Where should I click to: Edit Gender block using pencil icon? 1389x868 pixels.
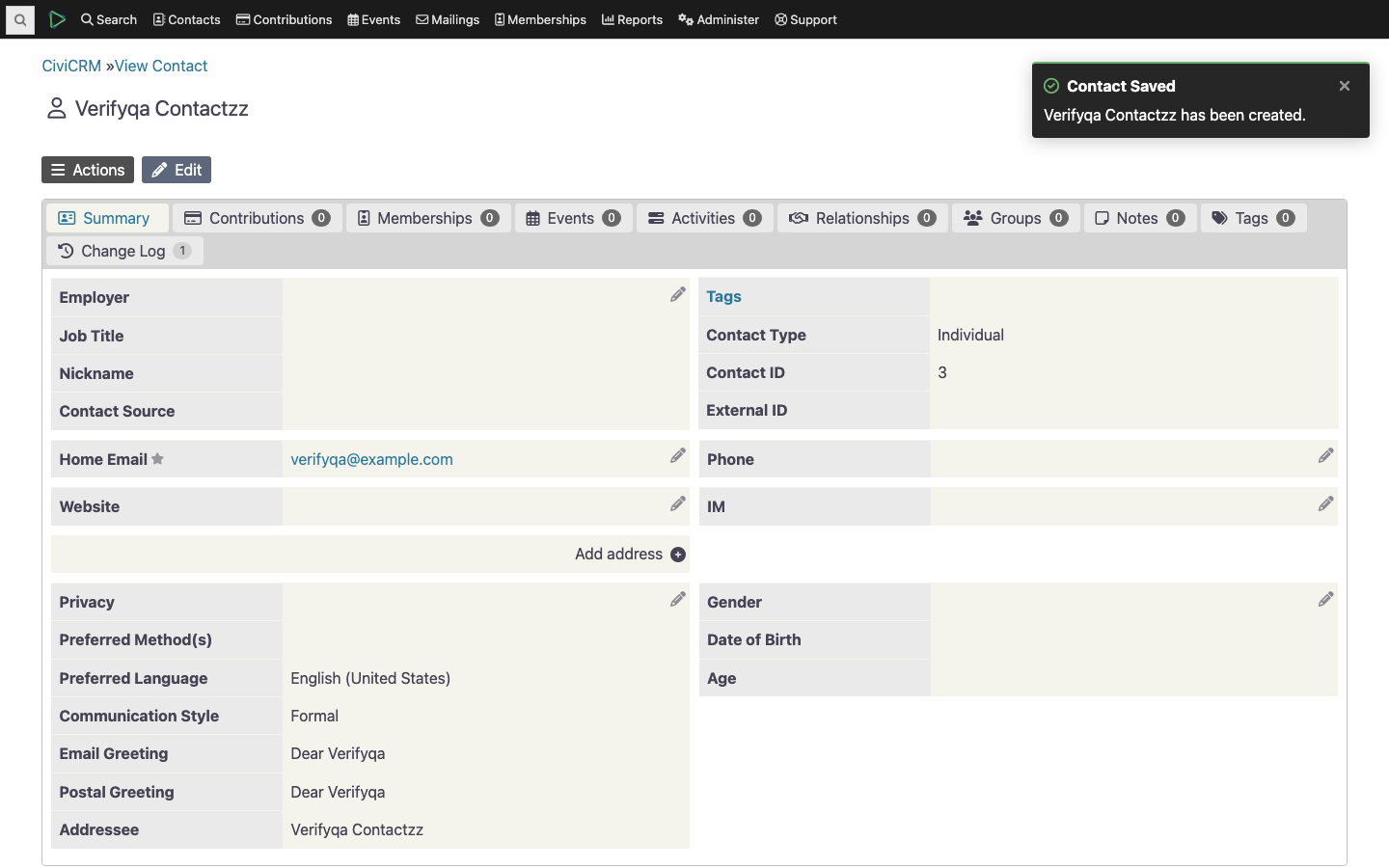click(1326, 599)
